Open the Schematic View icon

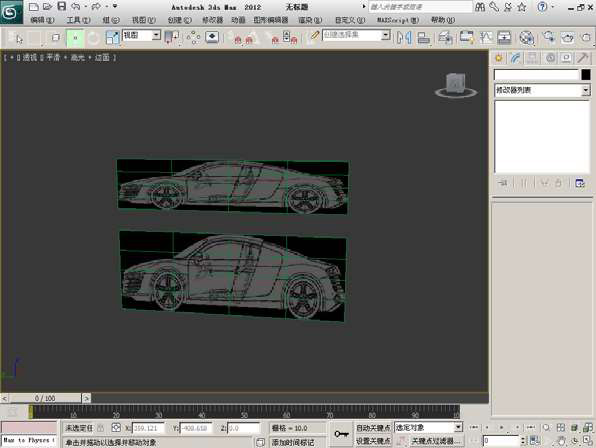(504, 38)
